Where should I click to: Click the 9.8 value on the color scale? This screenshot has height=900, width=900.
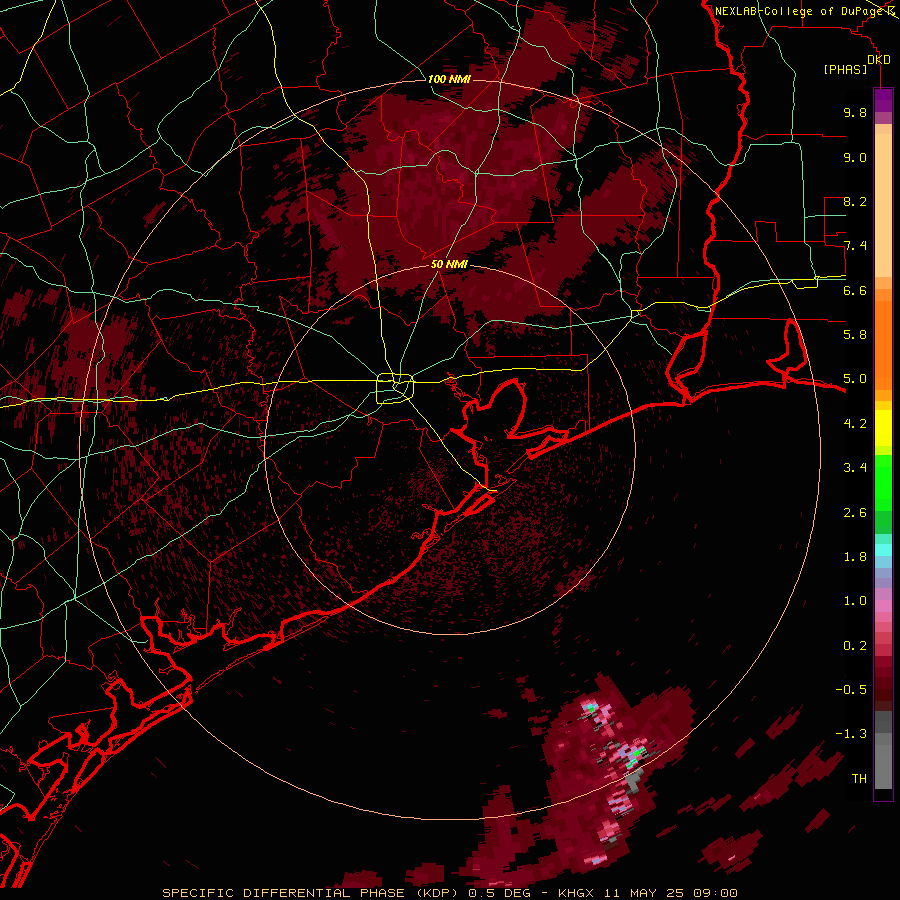tap(855, 112)
